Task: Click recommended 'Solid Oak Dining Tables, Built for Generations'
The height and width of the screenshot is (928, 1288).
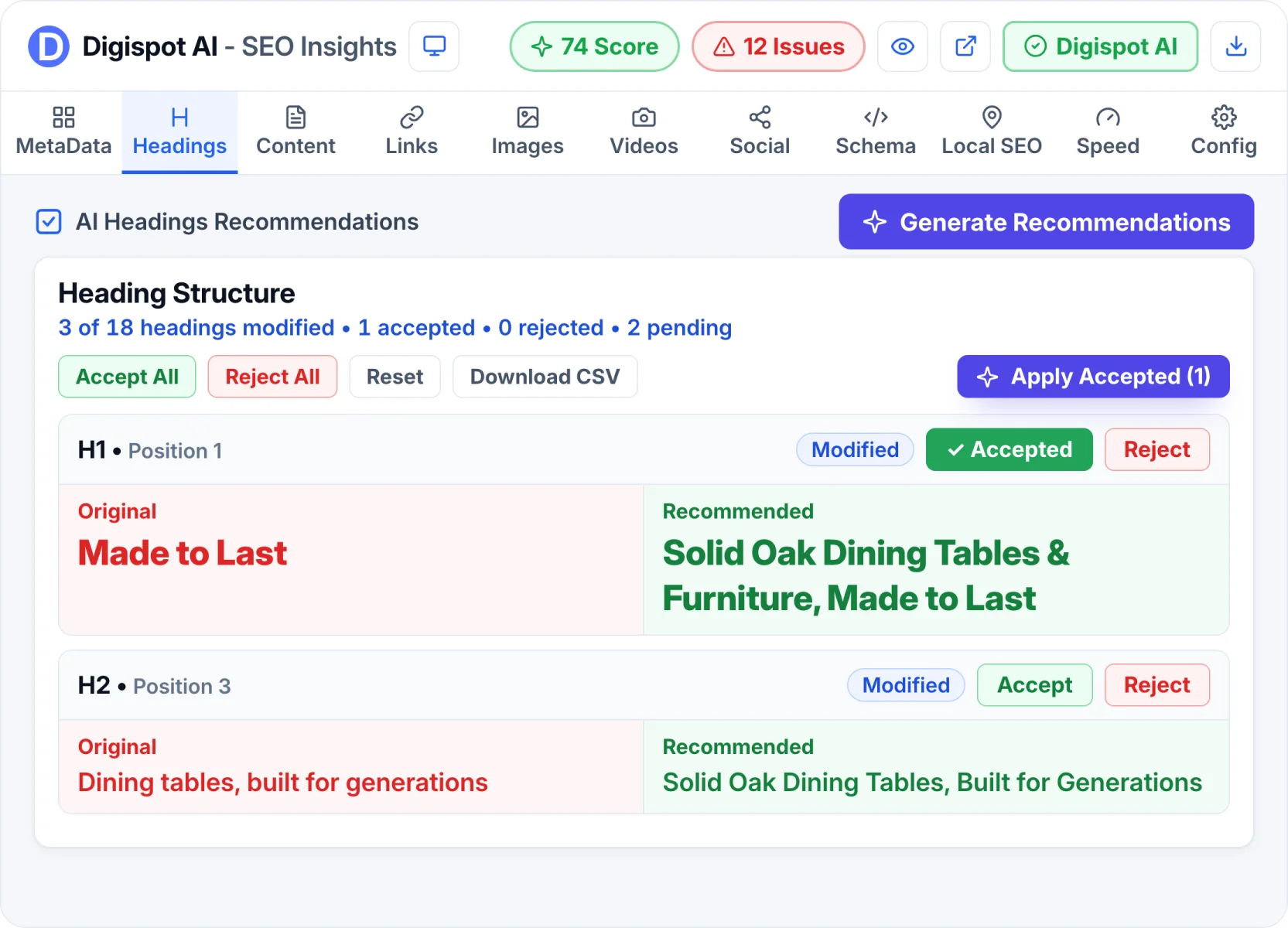Action: [x=932, y=783]
